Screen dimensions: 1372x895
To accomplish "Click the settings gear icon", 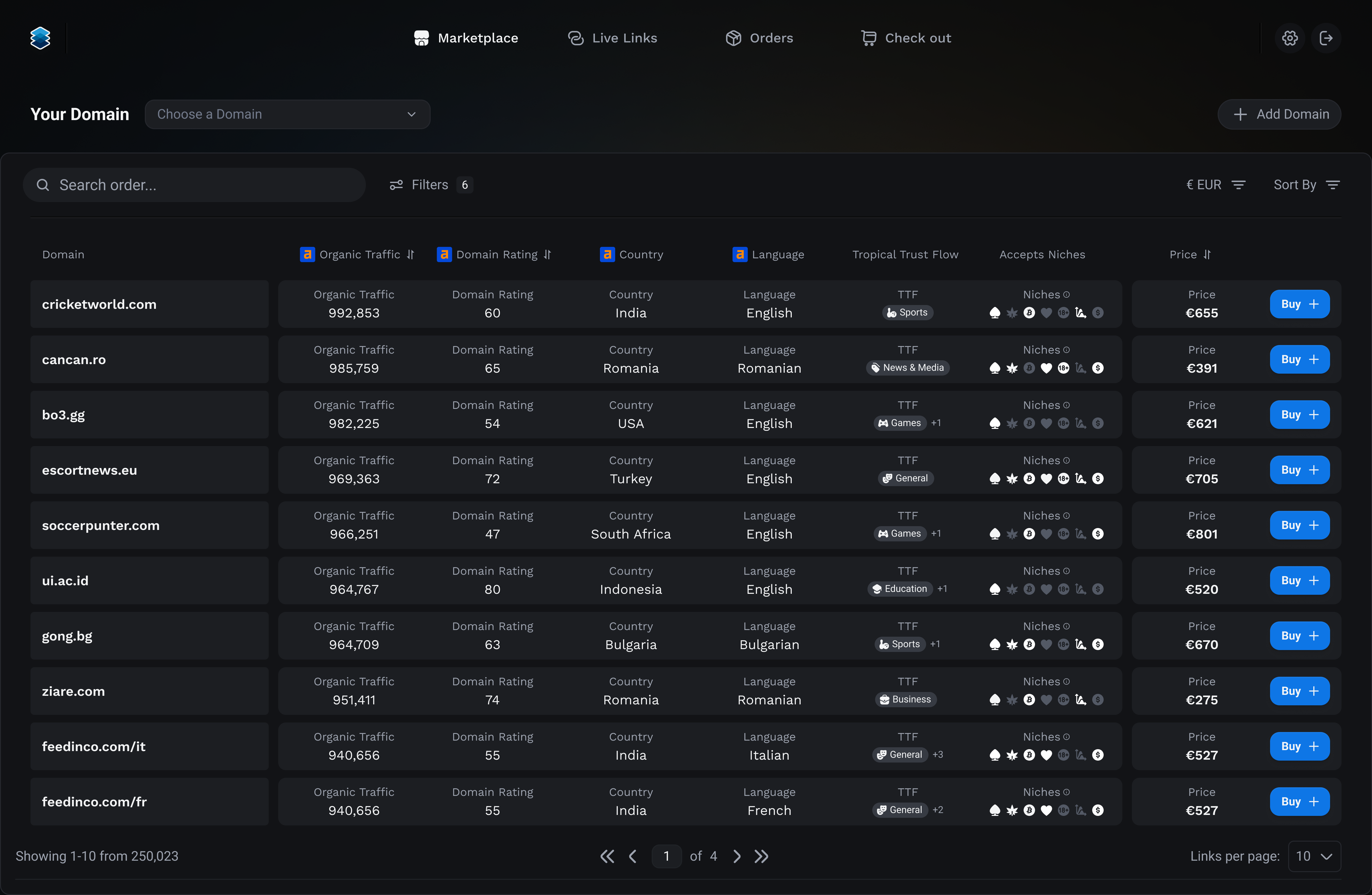I will click(1289, 38).
